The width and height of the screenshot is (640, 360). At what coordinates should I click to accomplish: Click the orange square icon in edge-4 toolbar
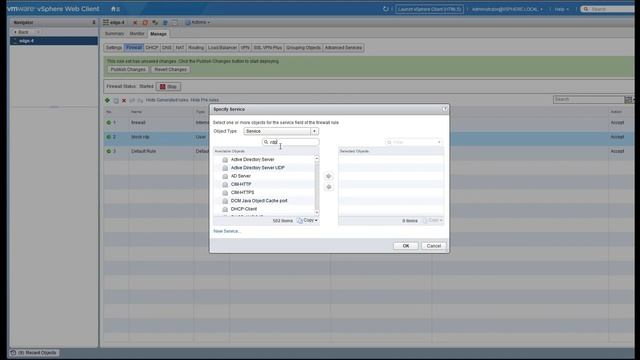click(145, 22)
